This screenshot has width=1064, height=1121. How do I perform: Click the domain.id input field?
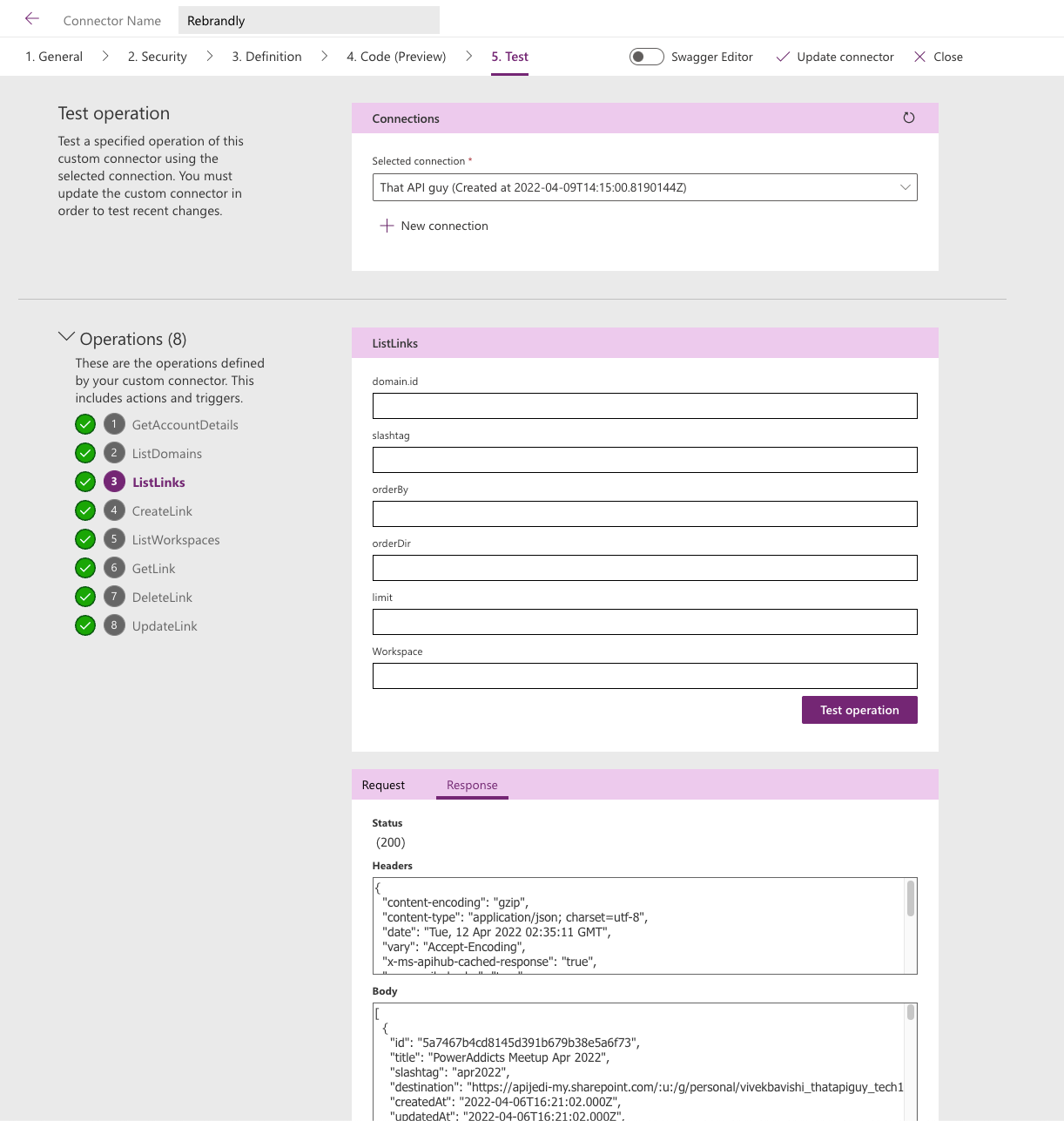pos(644,406)
